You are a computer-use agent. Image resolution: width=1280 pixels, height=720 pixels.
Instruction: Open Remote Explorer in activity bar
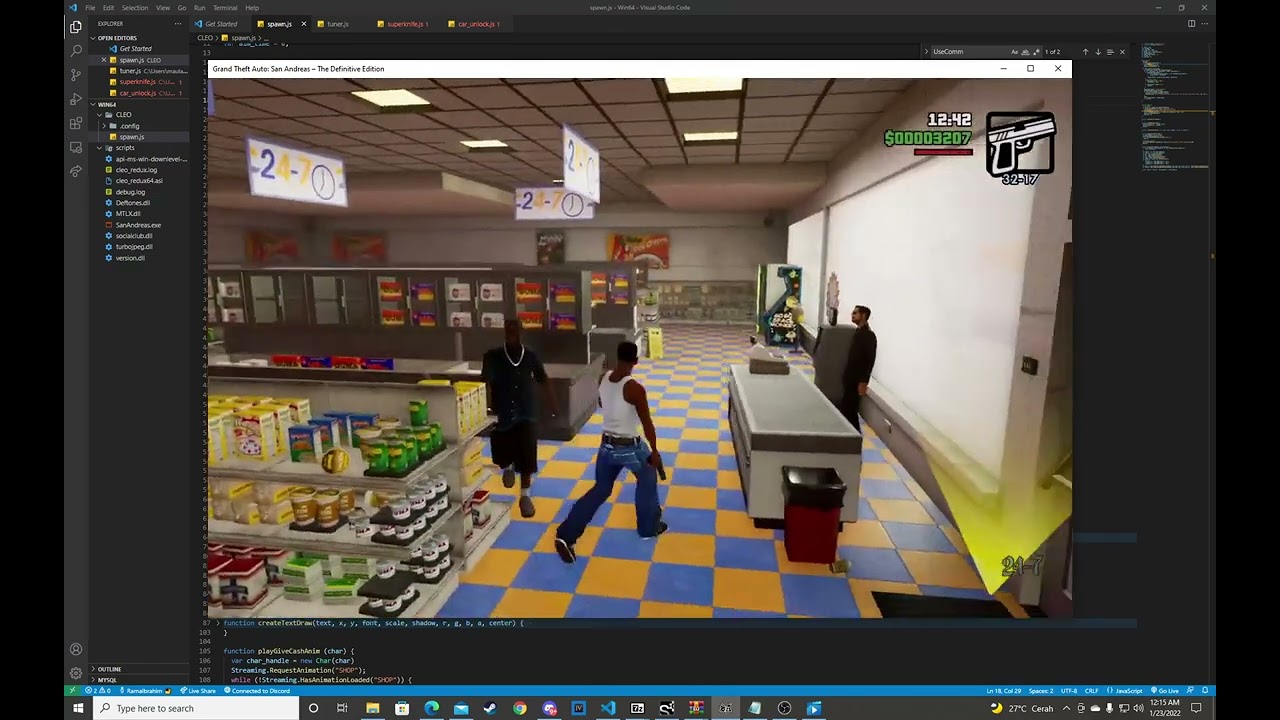(76, 147)
